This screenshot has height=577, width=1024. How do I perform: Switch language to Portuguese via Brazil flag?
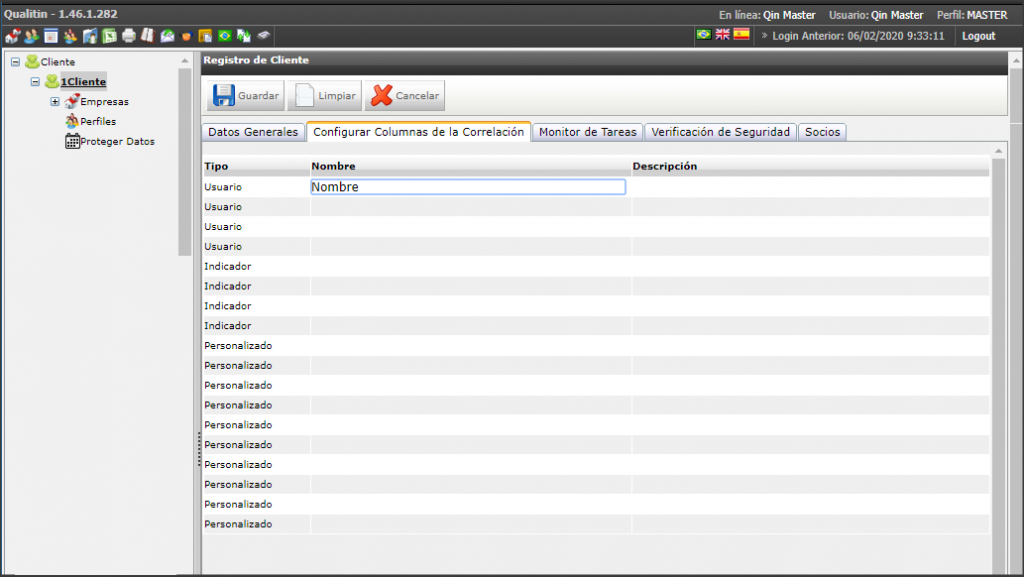coord(703,35)
